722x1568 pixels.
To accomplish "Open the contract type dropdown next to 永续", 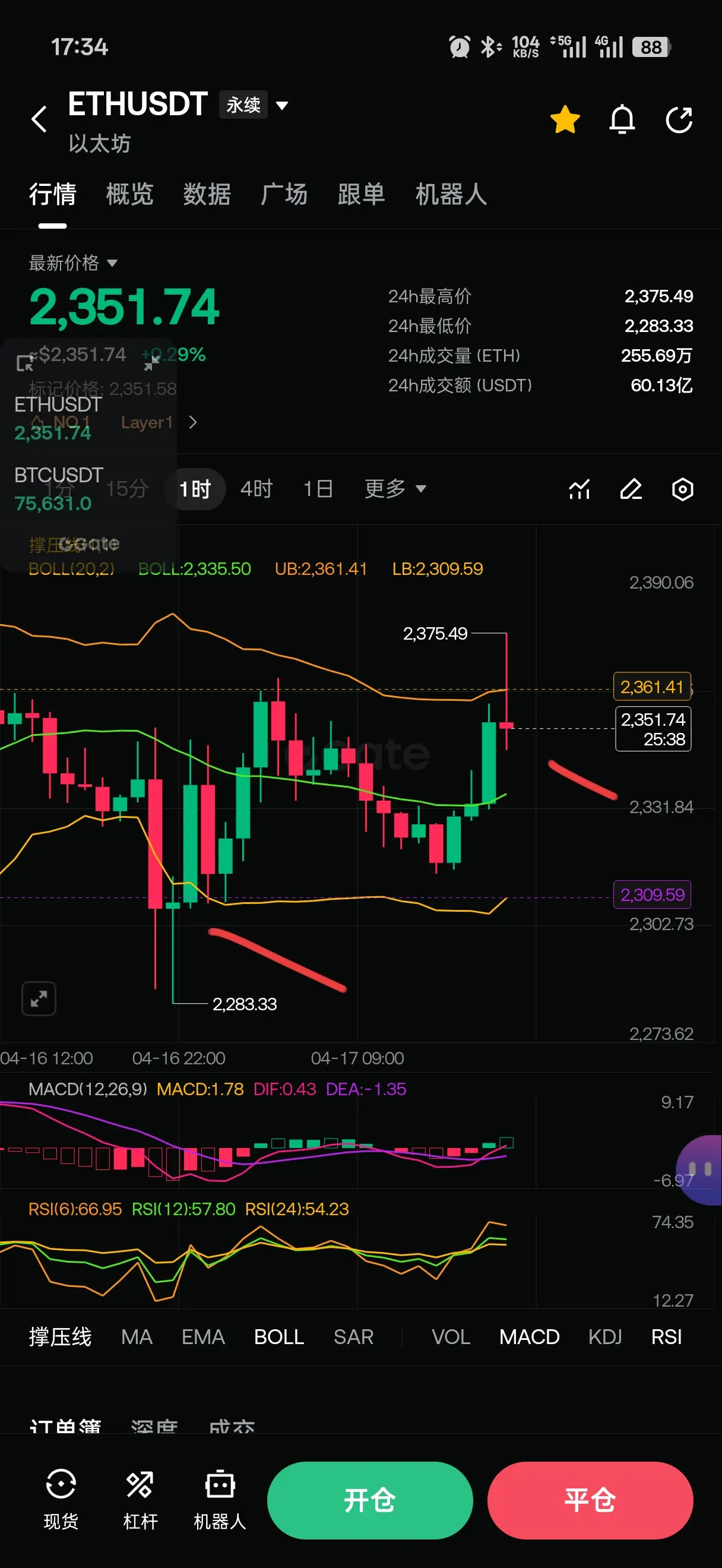I will click(282, 105).
